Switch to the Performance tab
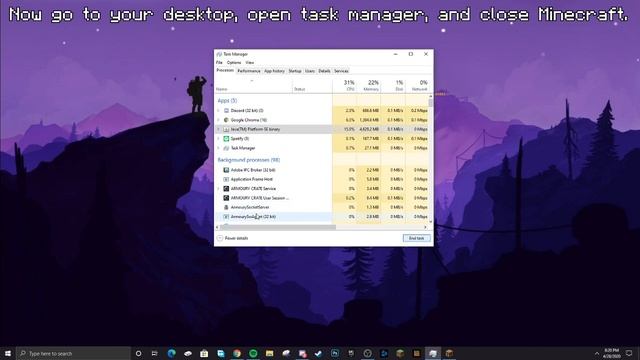Screen dimensions: 640x360 249,71
